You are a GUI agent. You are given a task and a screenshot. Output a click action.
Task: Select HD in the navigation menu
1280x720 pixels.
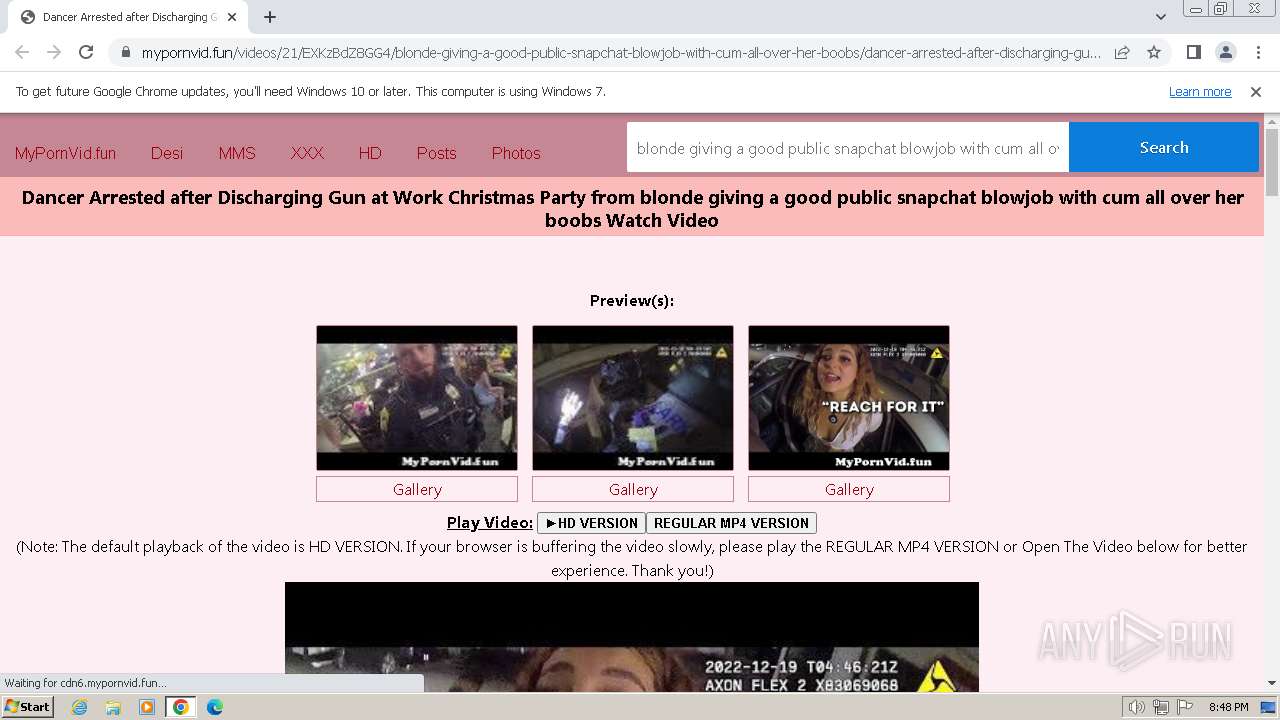pyautogui.click(x=370, y=153)
